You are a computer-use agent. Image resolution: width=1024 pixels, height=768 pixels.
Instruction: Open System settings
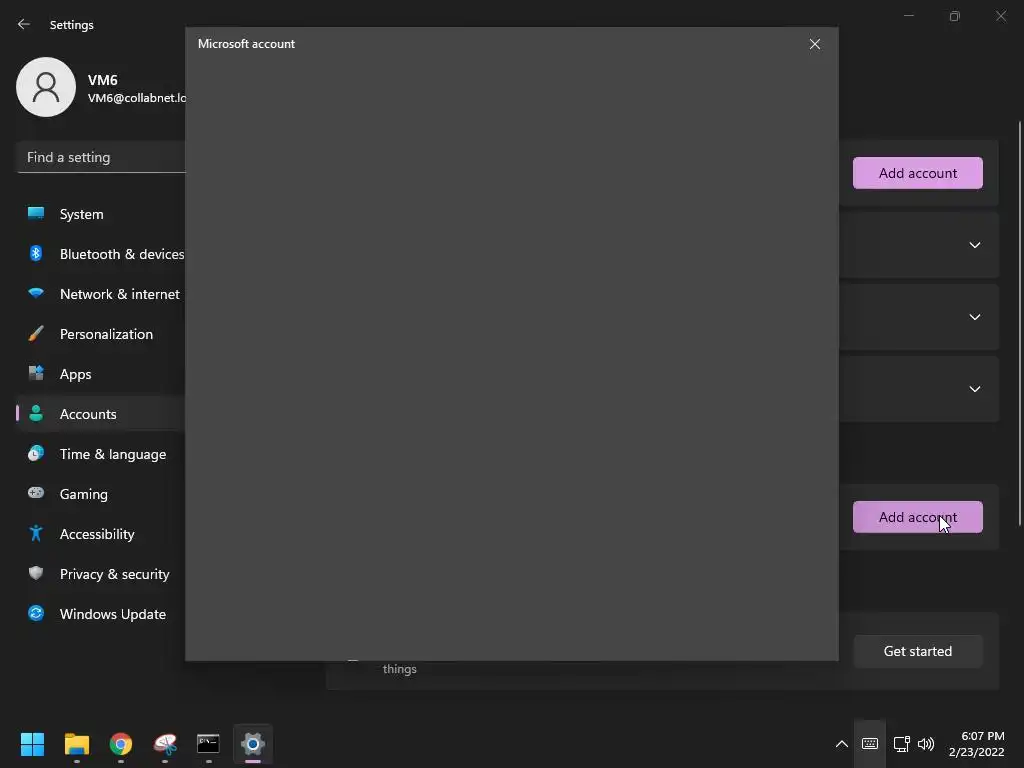click(x=101, y=214)
